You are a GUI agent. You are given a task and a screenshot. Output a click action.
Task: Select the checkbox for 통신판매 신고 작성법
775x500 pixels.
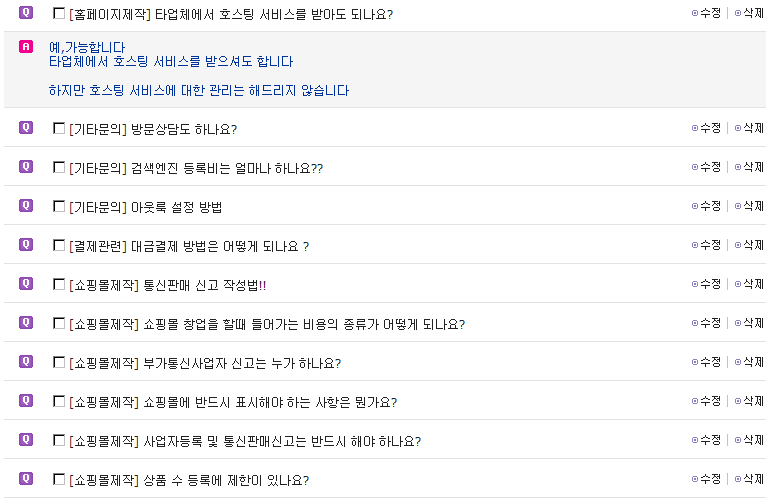[x=59, y=284]
